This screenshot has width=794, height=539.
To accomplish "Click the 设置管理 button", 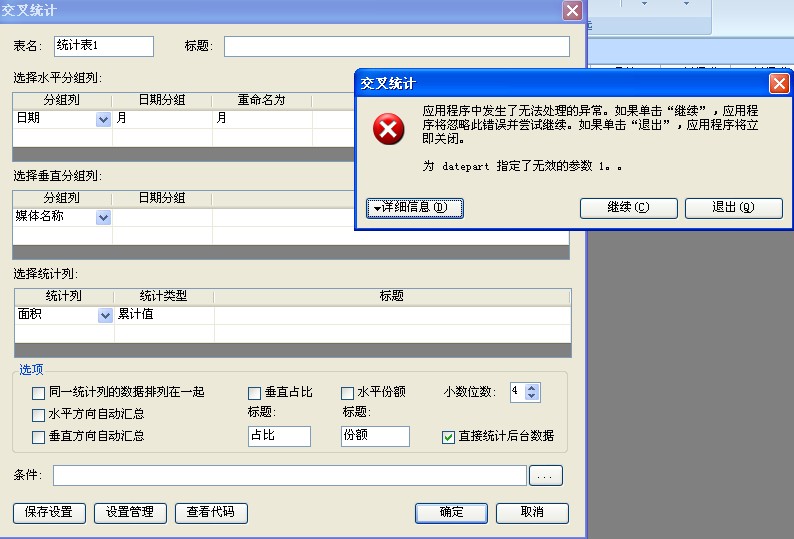I will [130, 513].
